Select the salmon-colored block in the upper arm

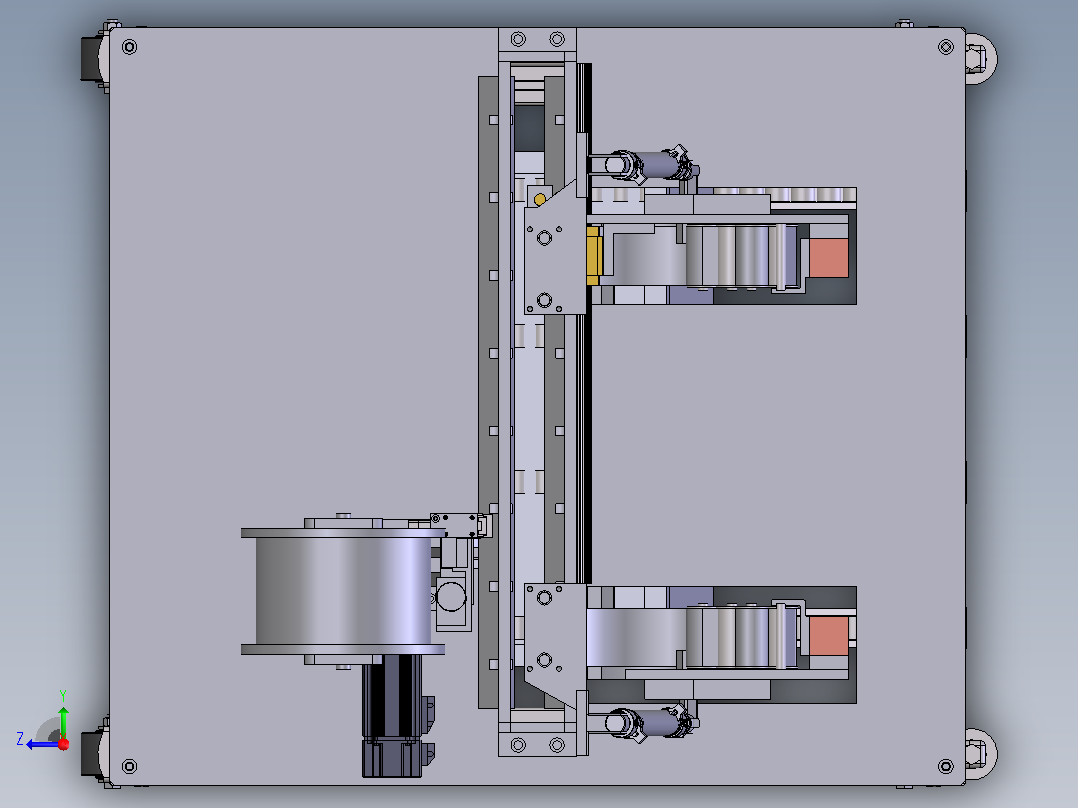(828, 258)
